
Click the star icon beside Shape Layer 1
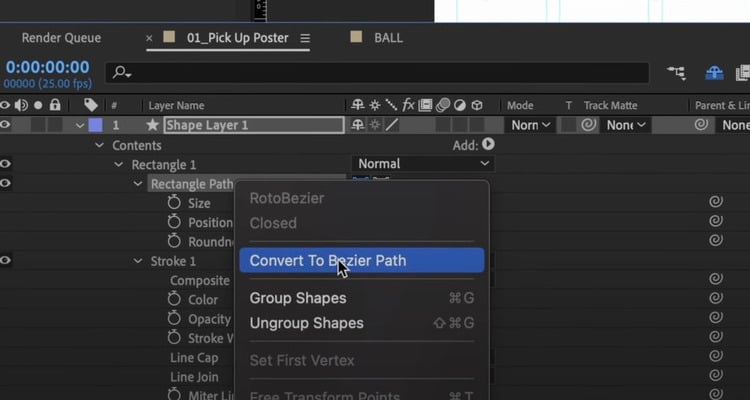coord(153,125)
